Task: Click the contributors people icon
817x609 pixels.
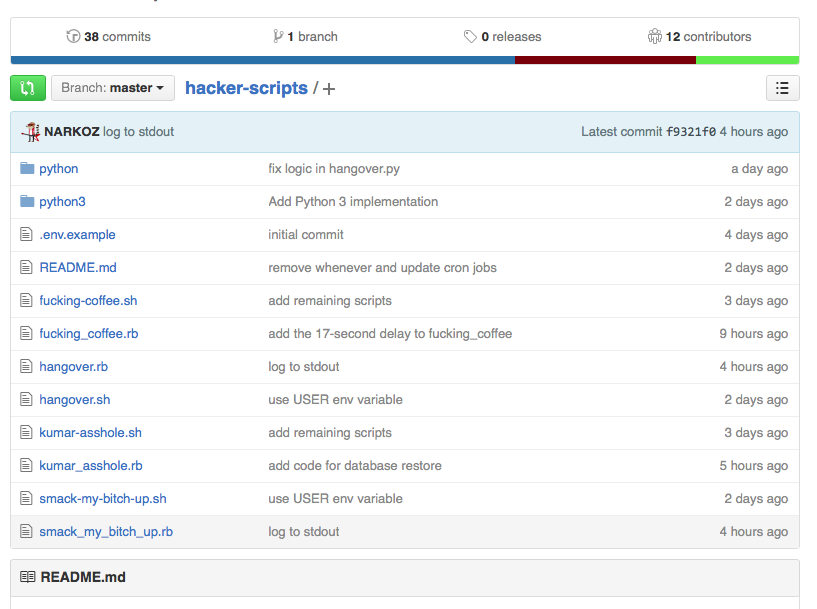Action: click(x=654, y=36)
